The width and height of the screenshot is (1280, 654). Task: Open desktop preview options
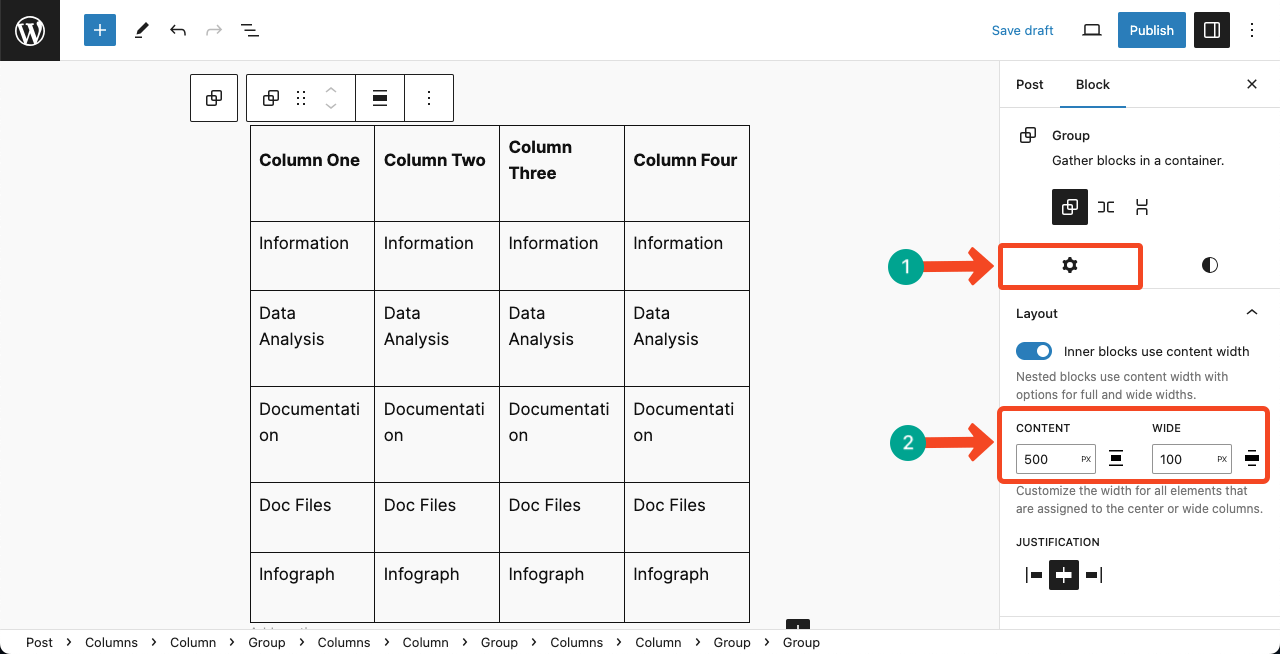pos(1091,30)
